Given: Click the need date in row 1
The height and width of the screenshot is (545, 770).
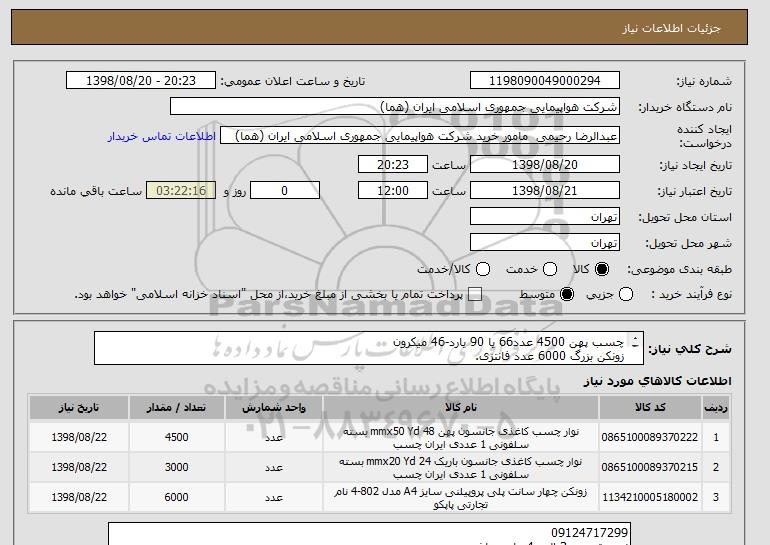Looking at the screenshot, I should pos(79,437).
